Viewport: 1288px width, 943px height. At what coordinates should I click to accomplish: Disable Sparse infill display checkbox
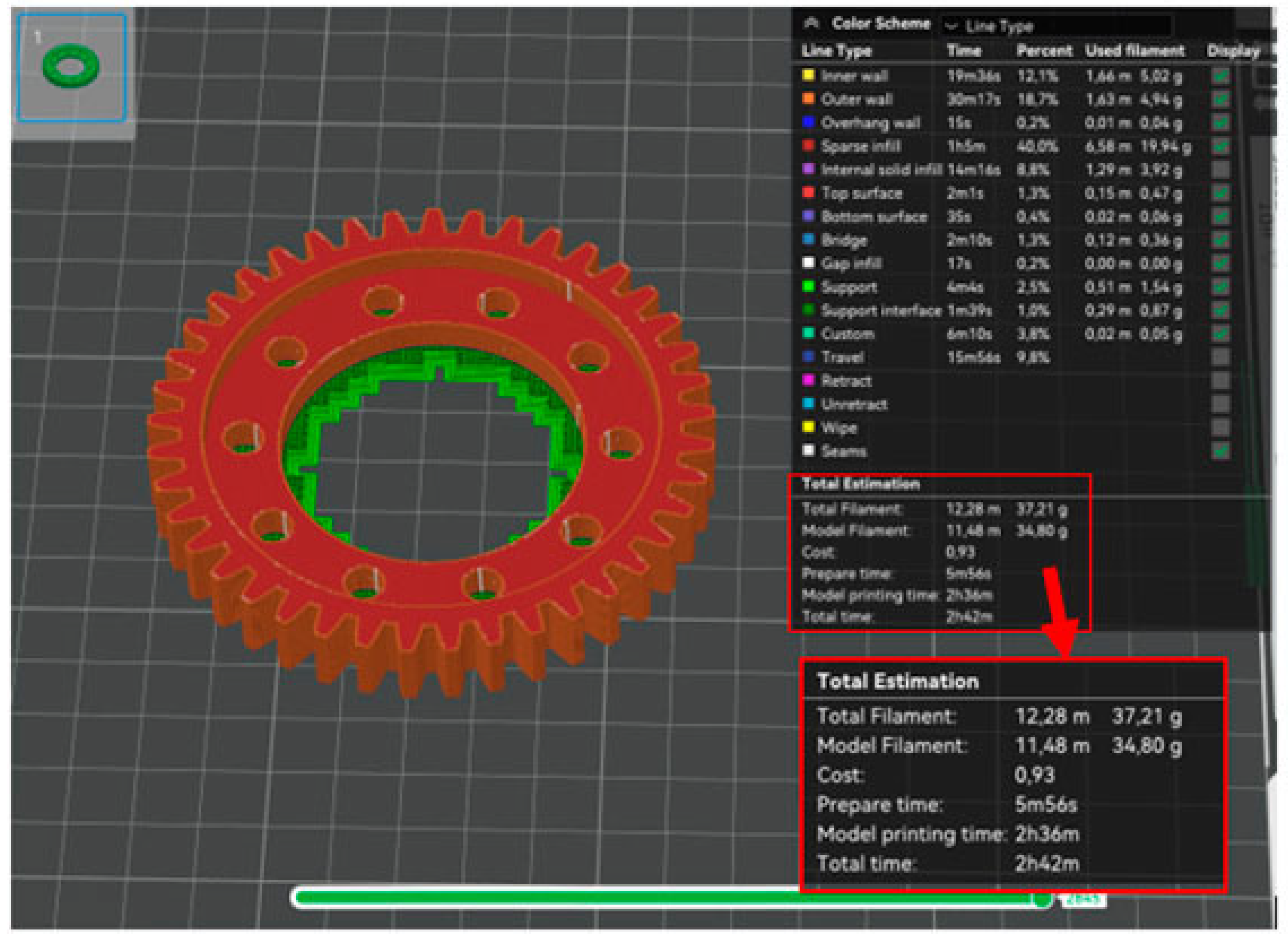(x=1220, y=146)
